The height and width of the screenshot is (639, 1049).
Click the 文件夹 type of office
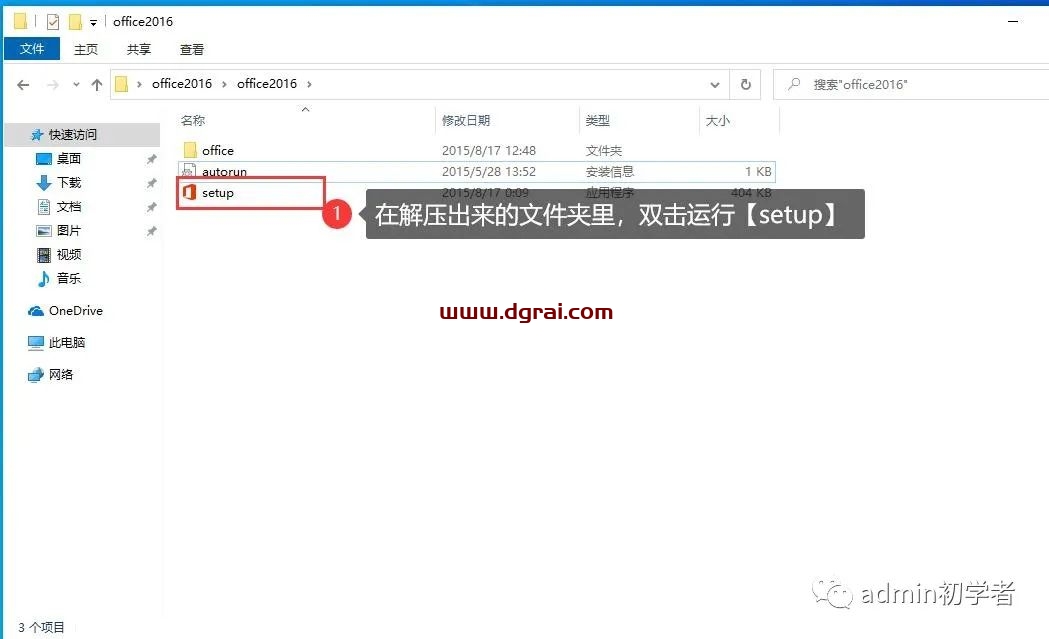coord(603,151)
